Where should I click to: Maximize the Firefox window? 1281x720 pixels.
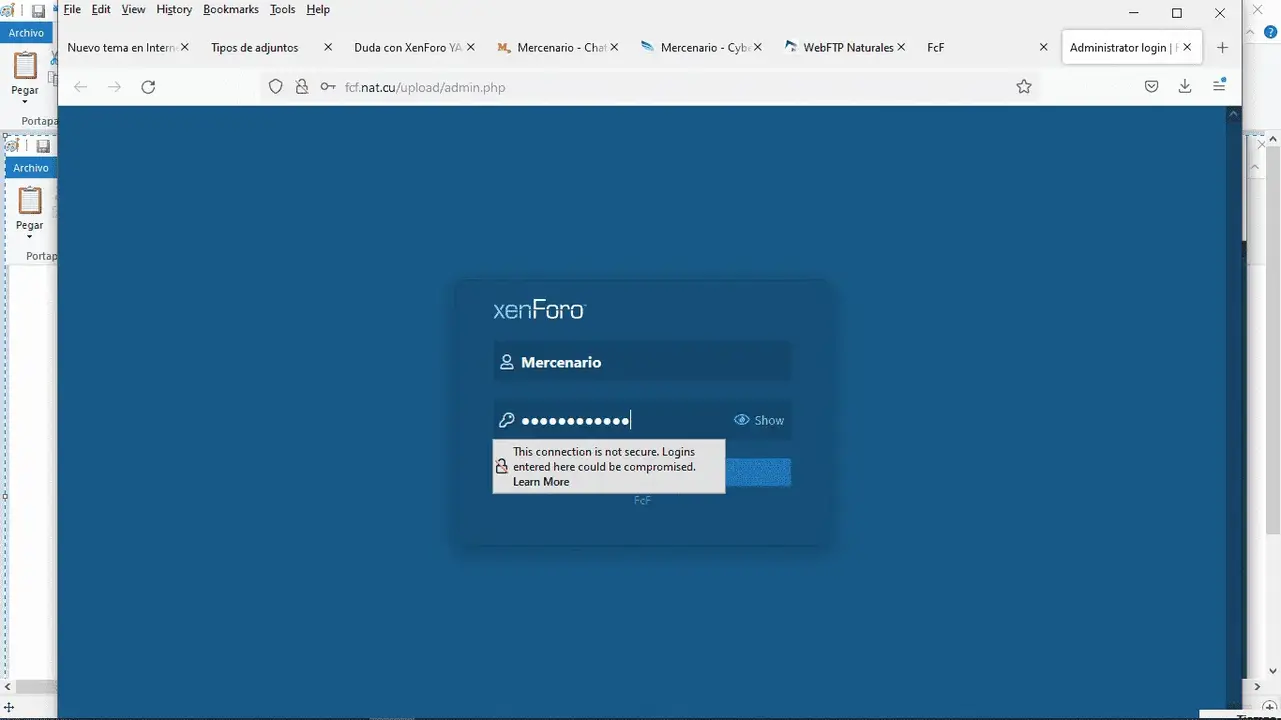tap(1177, 13)
